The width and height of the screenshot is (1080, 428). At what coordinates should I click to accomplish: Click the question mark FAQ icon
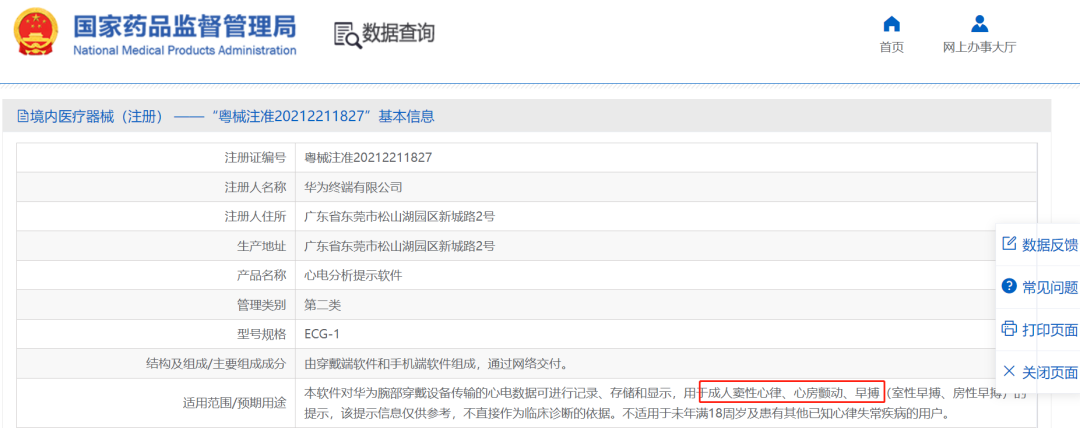[1009, 286]
